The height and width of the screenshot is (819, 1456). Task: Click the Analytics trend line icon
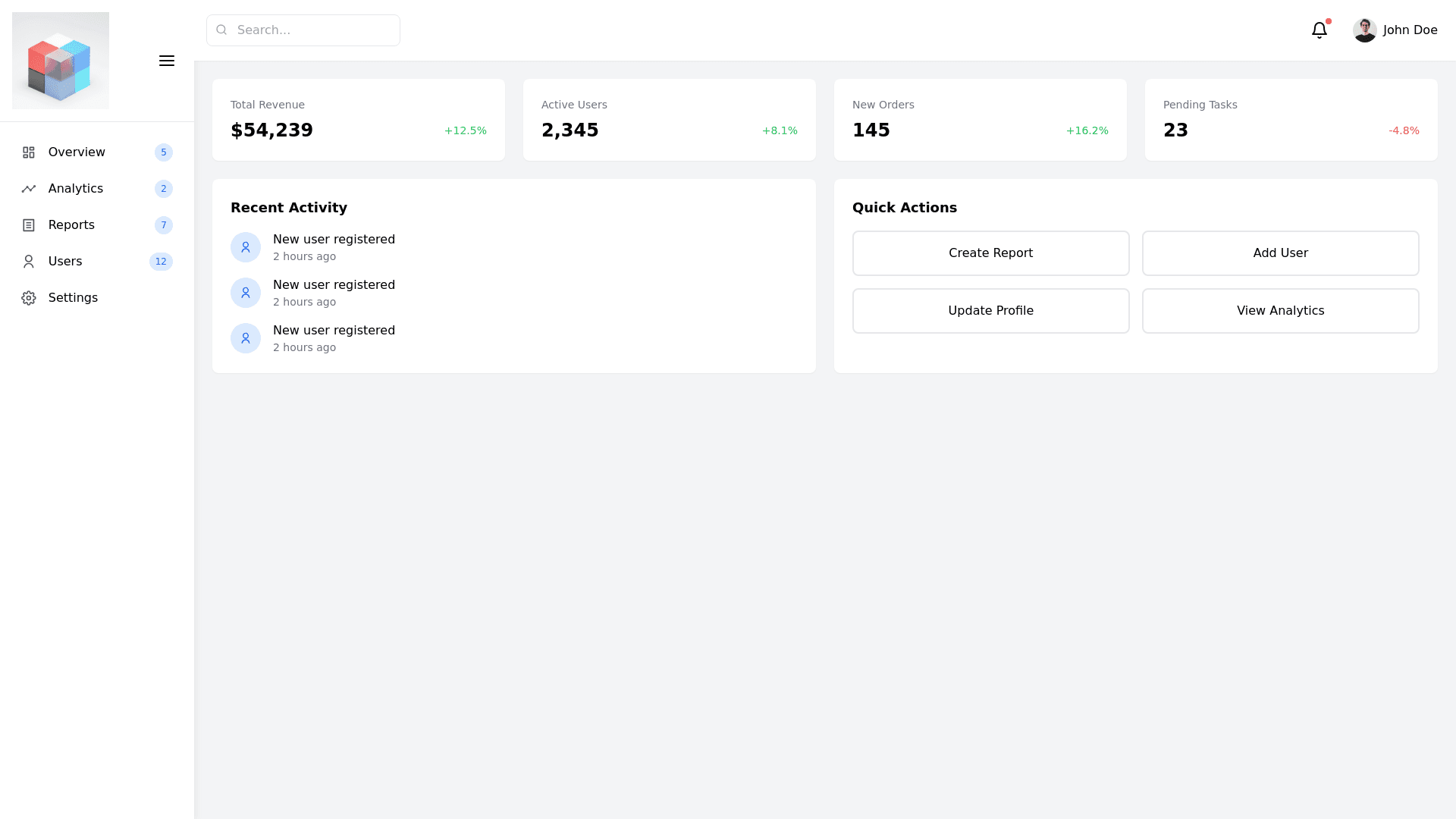pos(29,189)
